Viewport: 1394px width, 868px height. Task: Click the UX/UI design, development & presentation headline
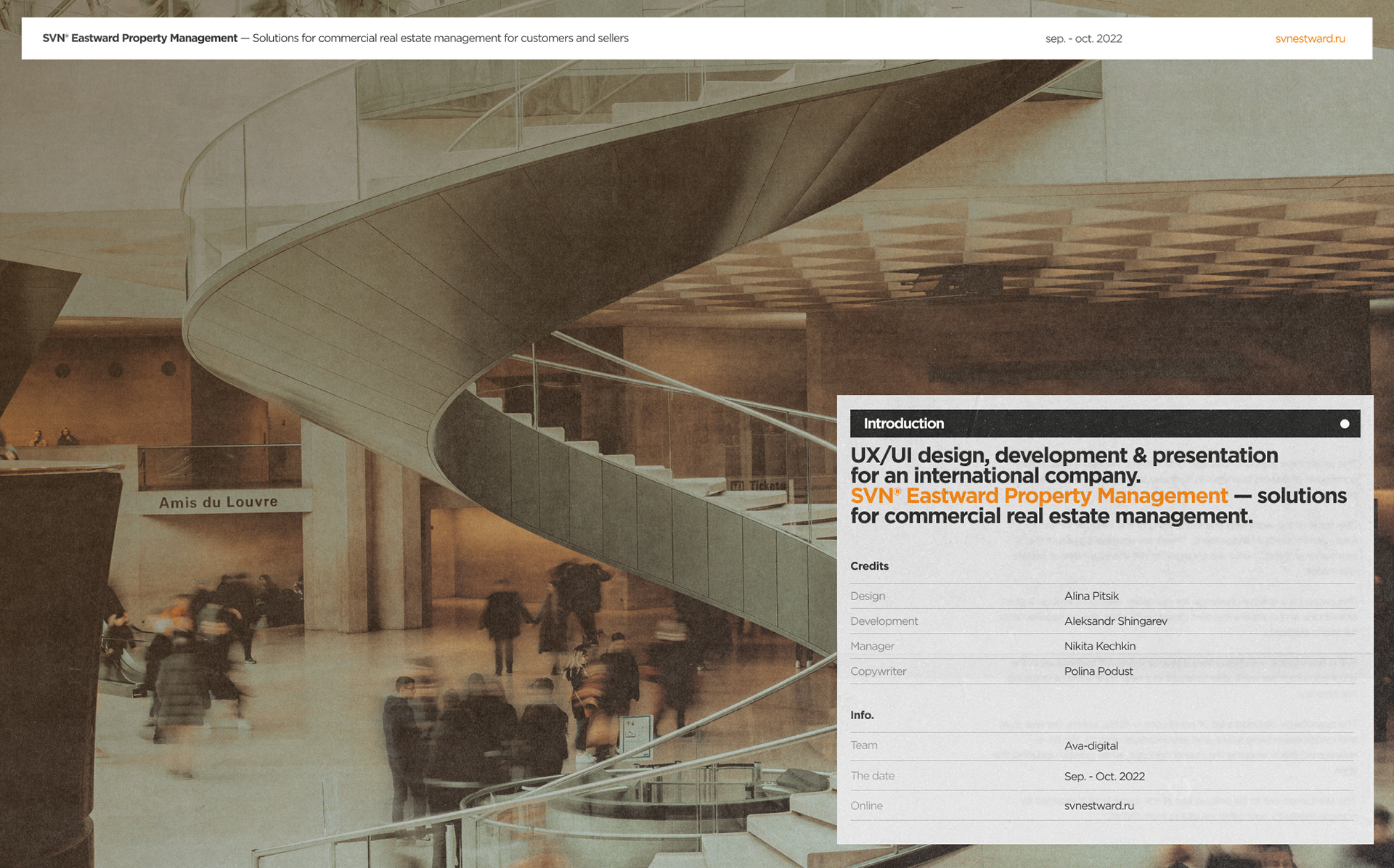click(1064, 456)
